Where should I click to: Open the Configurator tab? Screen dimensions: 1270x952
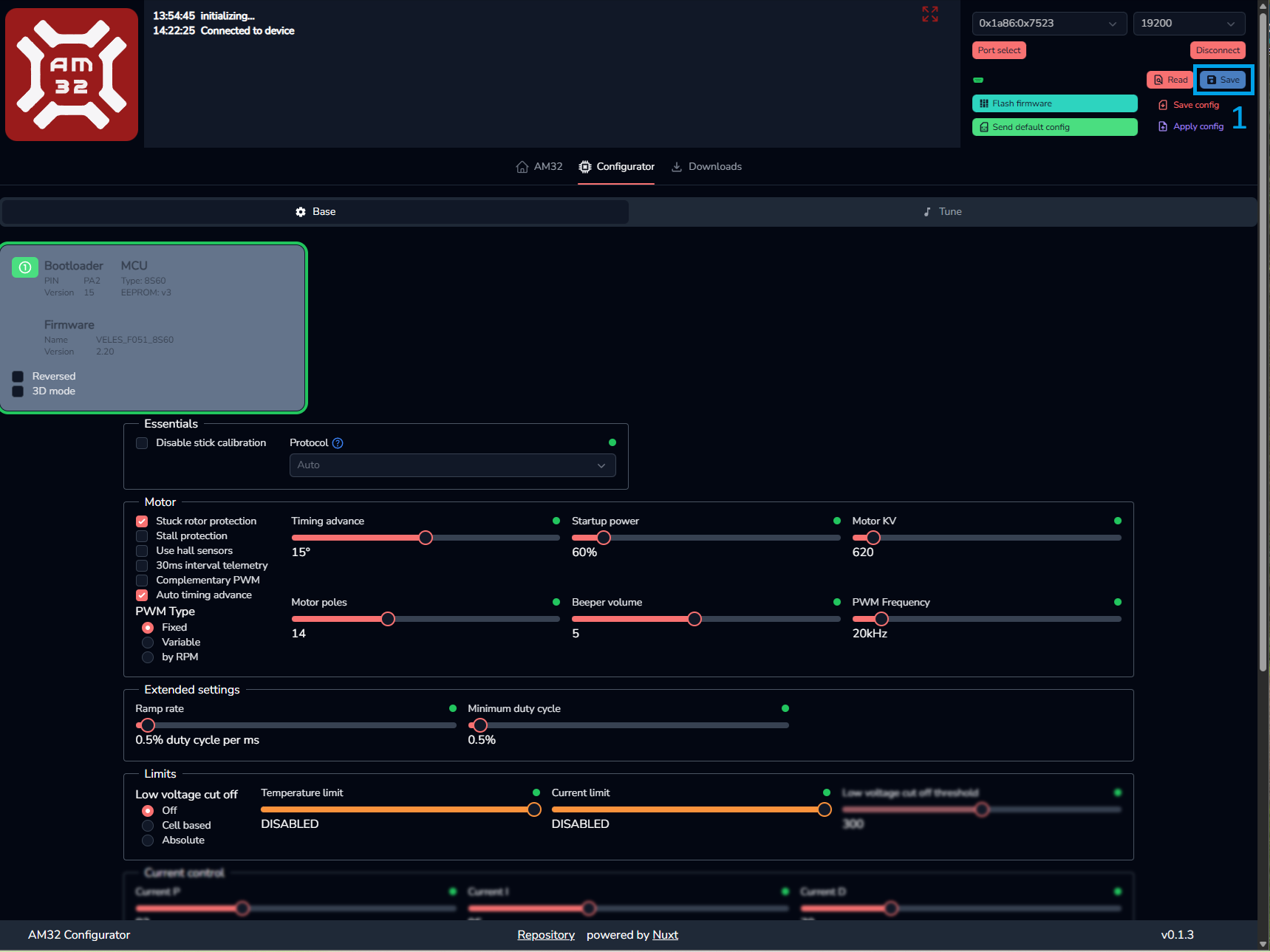tap(616, 167)
